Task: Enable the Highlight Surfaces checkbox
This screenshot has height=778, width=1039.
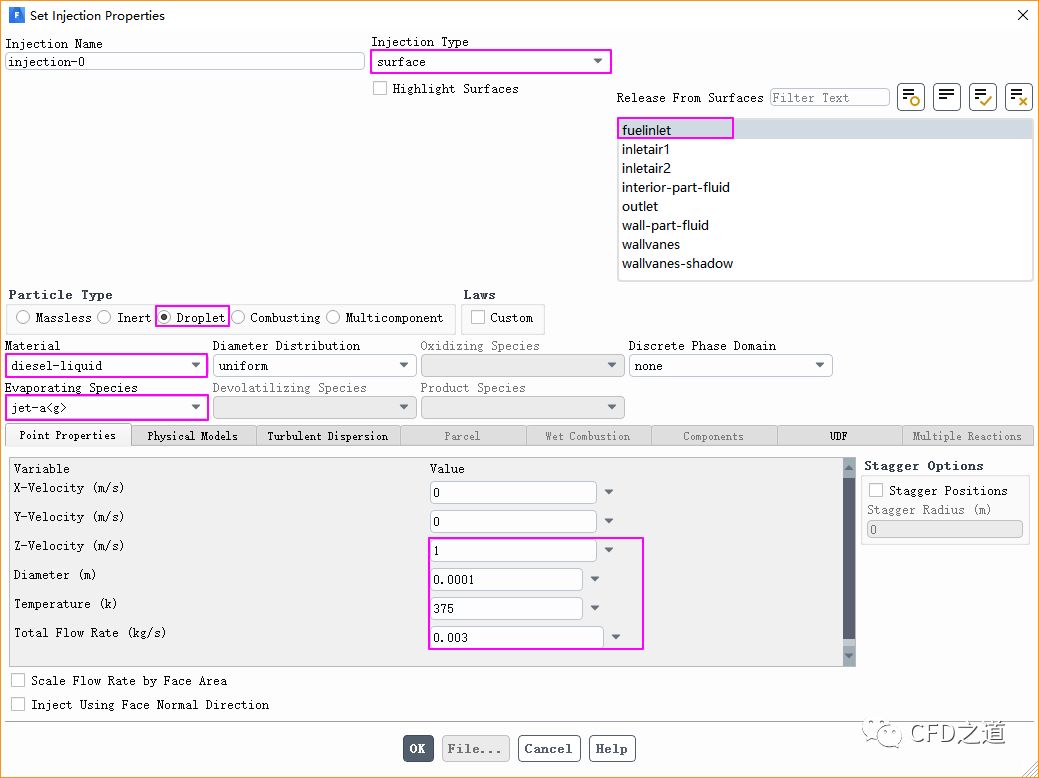Action: pos(380,89)
